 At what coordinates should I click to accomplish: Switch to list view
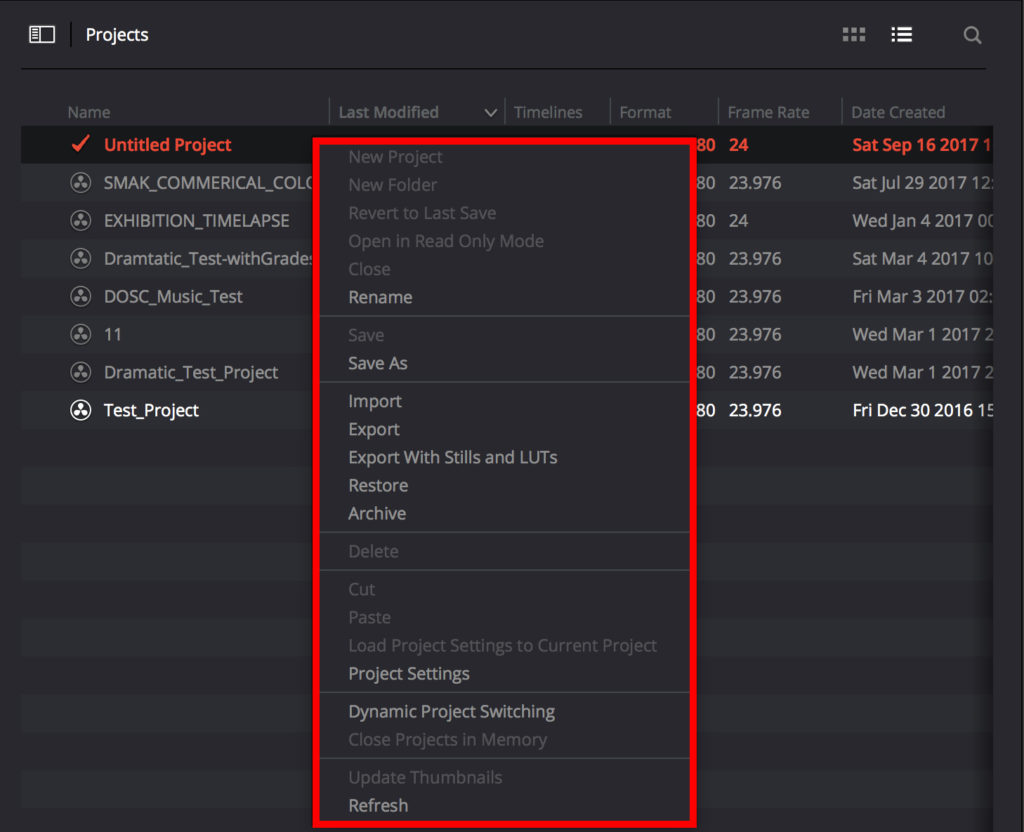tap(902, 34)
